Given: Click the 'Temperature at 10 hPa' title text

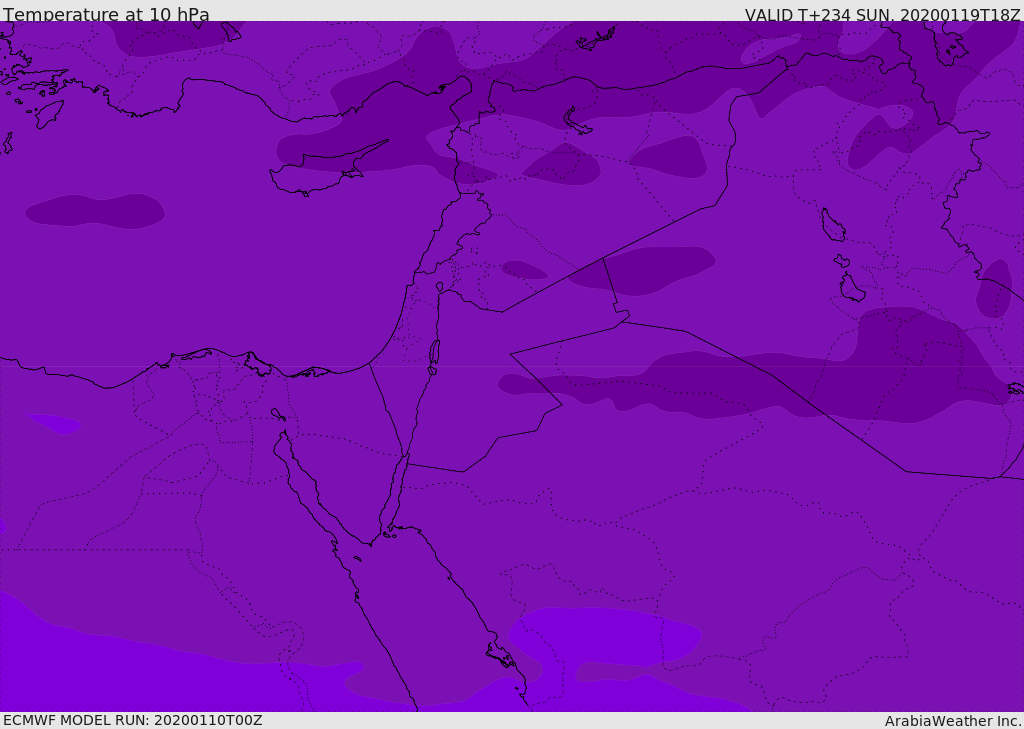Looking at the screenshot, I should pos(106,14).
